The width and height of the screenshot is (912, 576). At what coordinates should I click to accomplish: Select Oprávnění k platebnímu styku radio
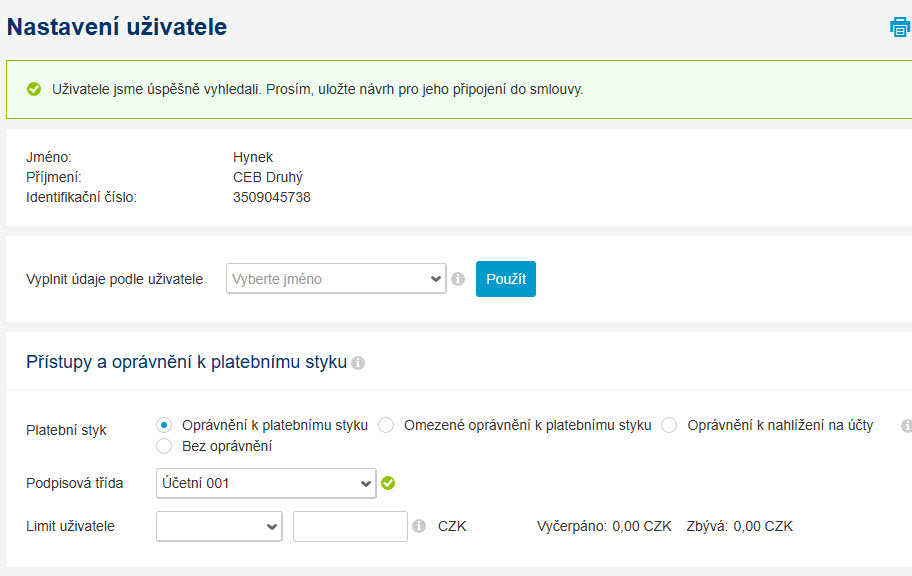tap(164, 425)
